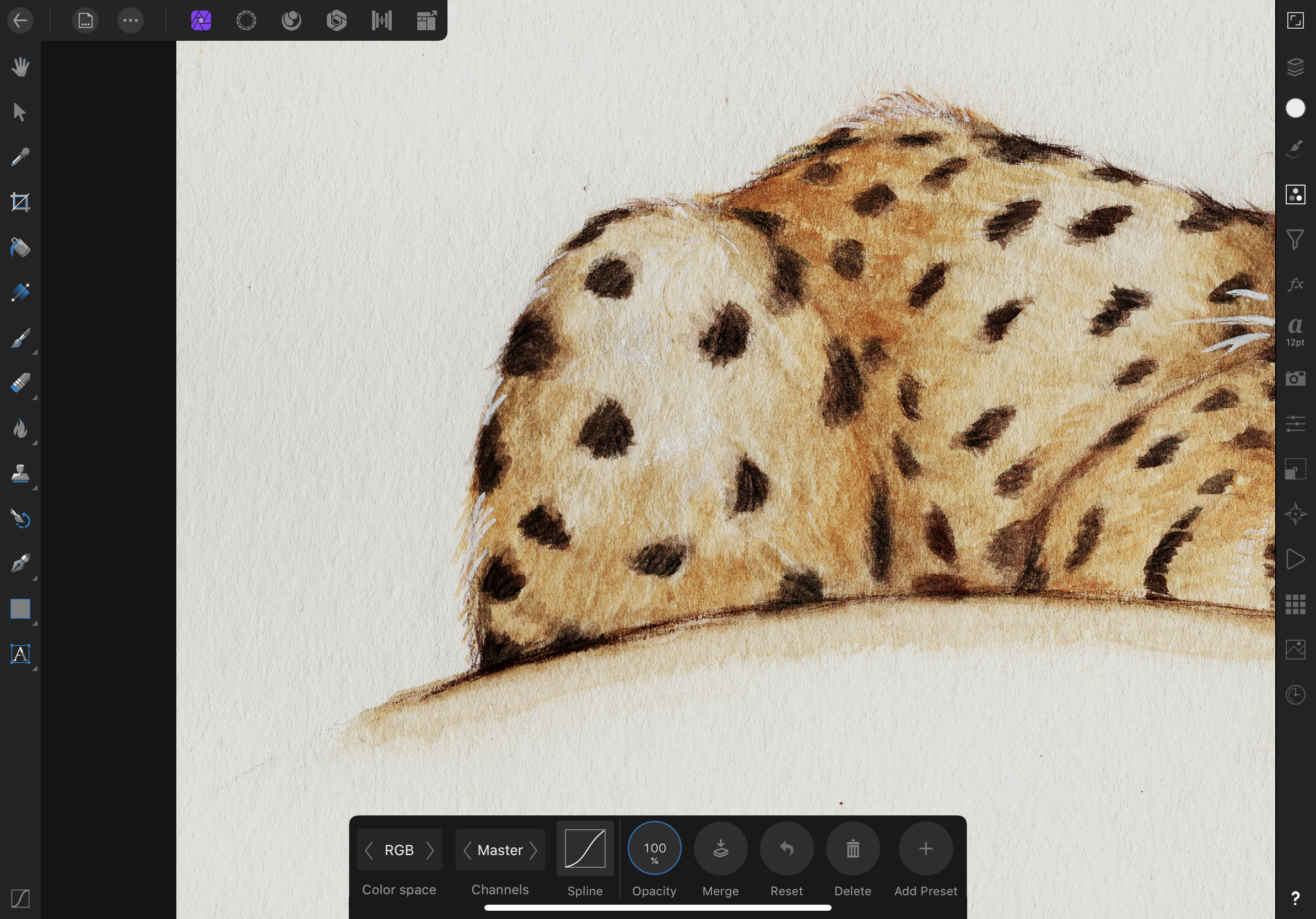Merge the curves adjustment

click(x=720, y=848)
